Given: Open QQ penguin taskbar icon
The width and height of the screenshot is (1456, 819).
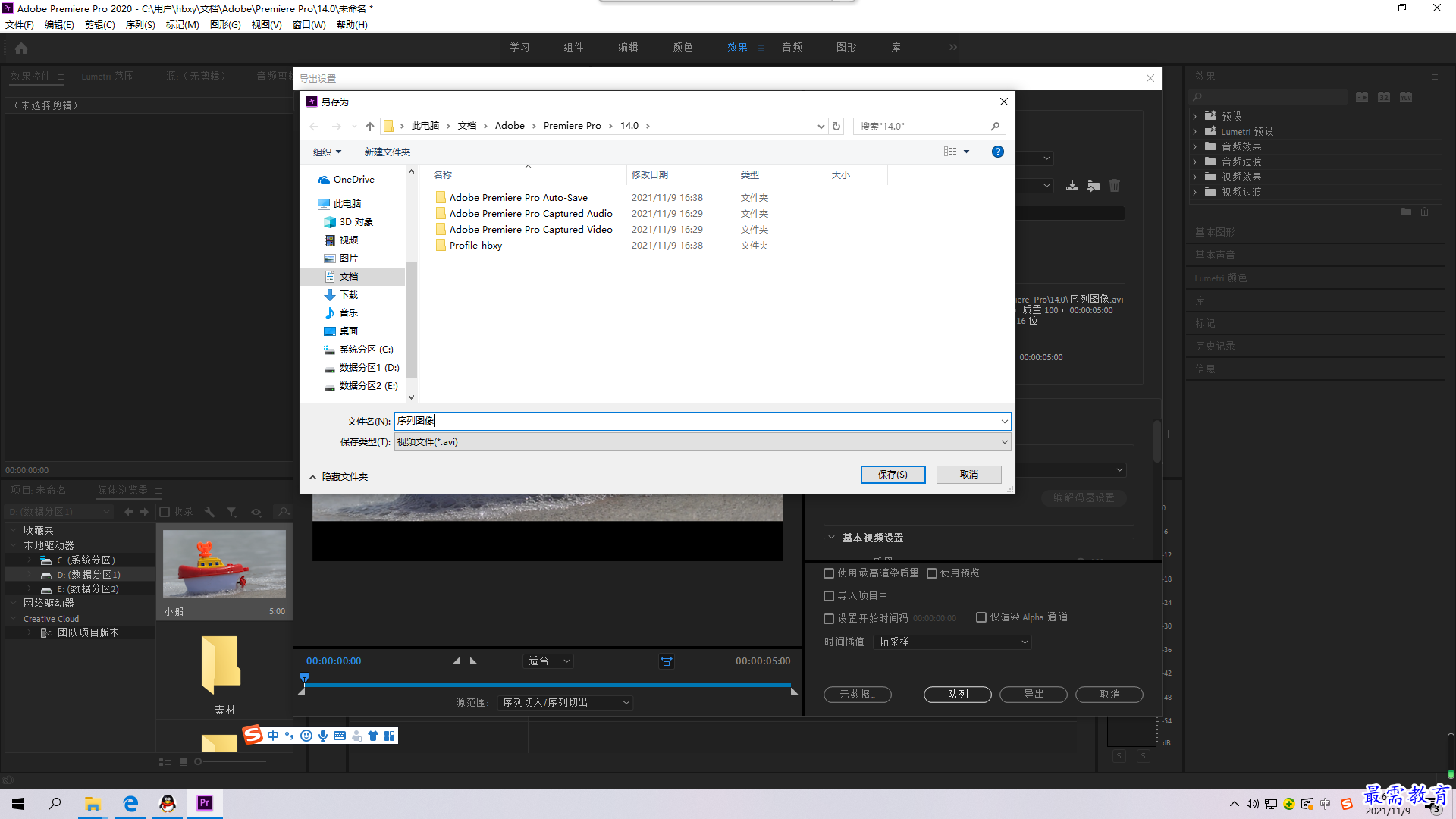Looking at the screenshot, I should (168, 803).
